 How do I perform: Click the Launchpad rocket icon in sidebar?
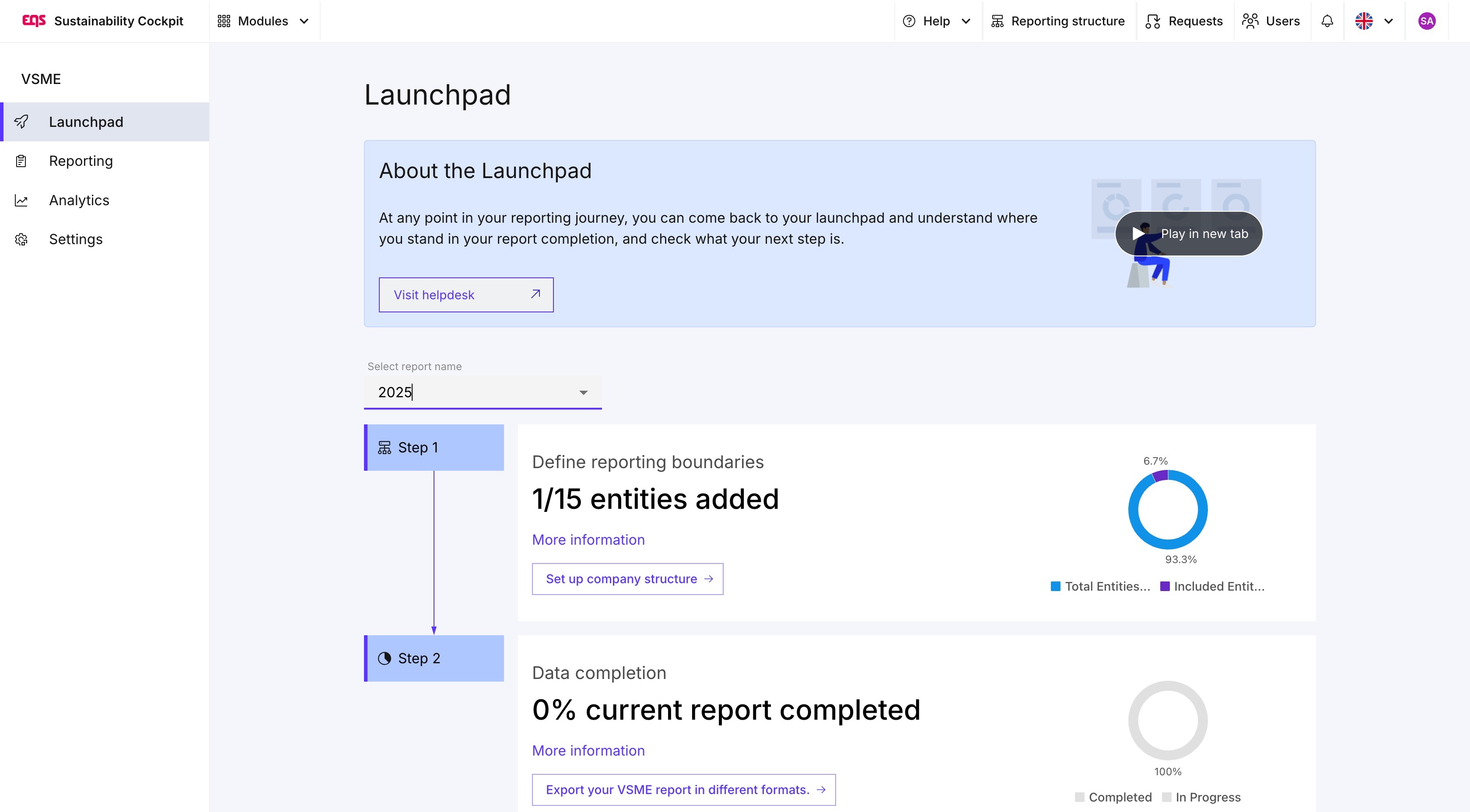tap(21, 122)
